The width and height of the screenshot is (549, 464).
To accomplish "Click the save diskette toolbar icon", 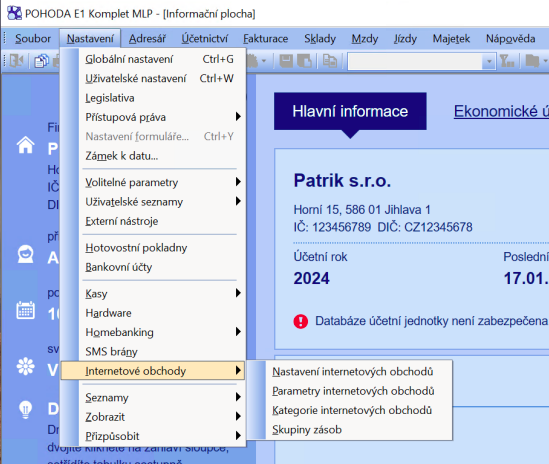I will (286, 61).
